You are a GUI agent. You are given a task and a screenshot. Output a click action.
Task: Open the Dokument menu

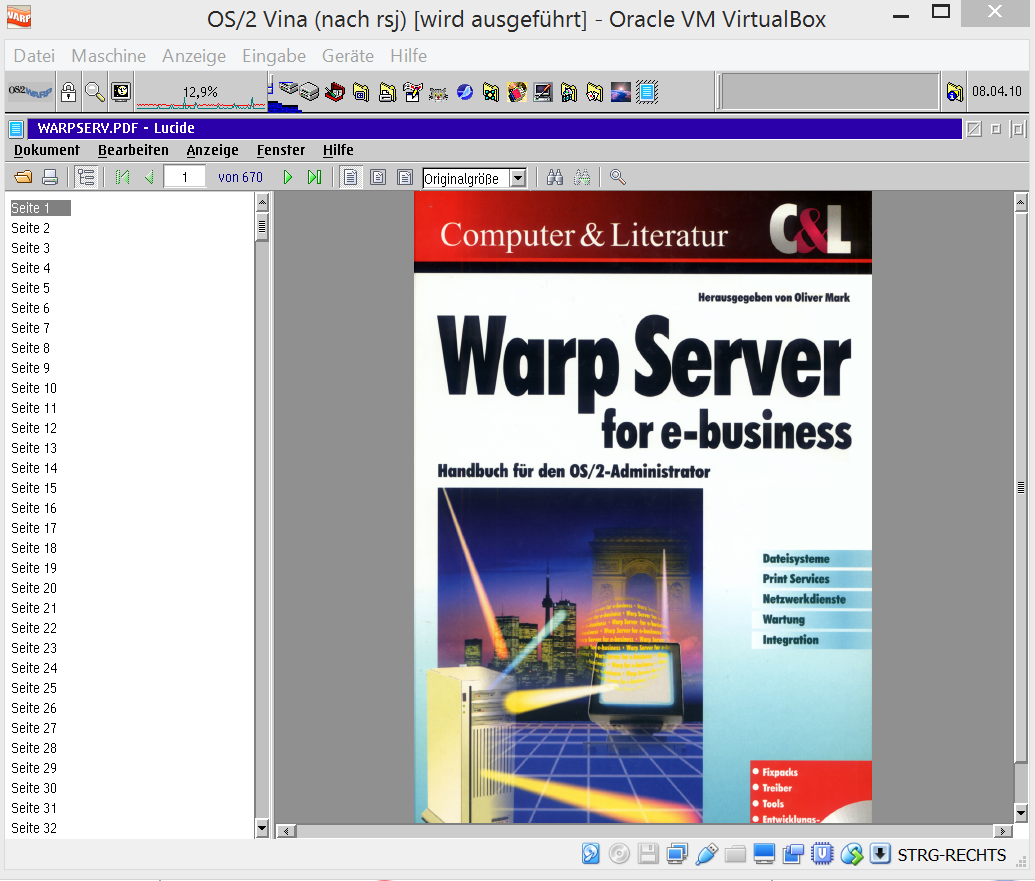[x=47, y=150]
